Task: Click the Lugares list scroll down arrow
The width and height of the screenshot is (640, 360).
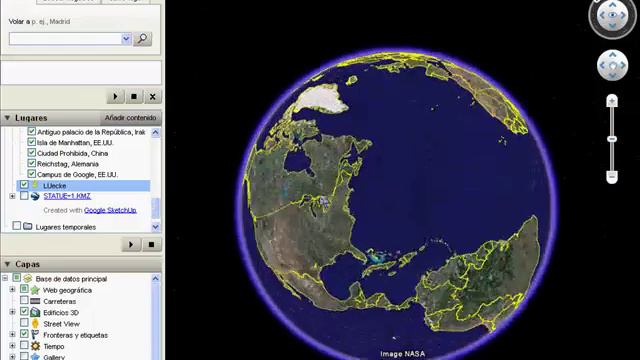Action: coord(156,227)
